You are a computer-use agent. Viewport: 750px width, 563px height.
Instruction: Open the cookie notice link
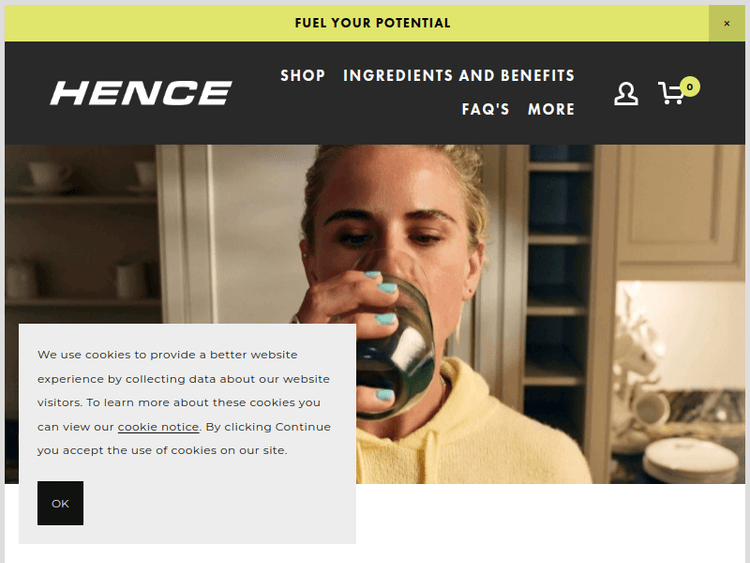[x=158, y=427]
